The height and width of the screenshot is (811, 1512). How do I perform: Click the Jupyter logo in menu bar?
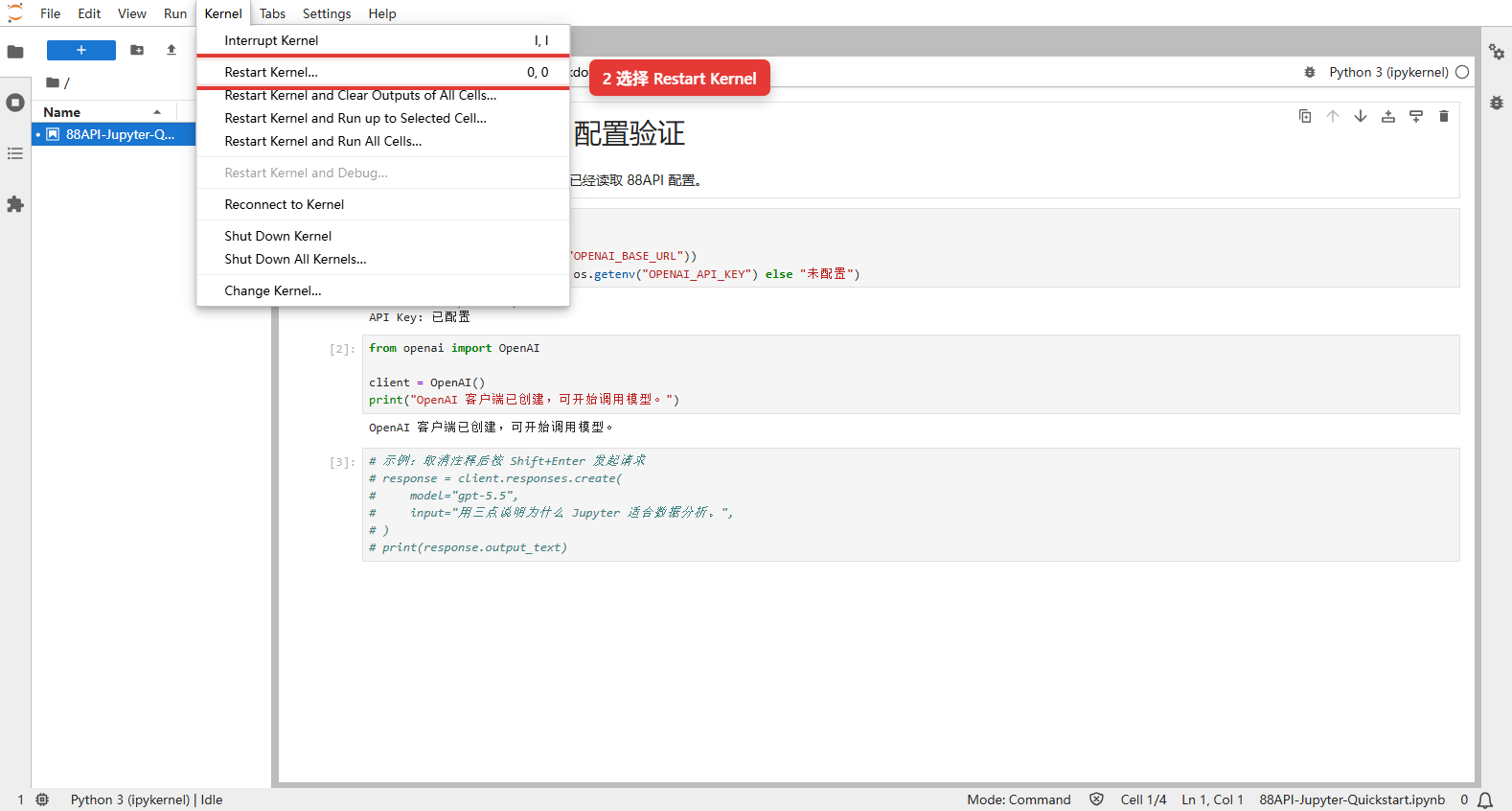click(15, 13)
